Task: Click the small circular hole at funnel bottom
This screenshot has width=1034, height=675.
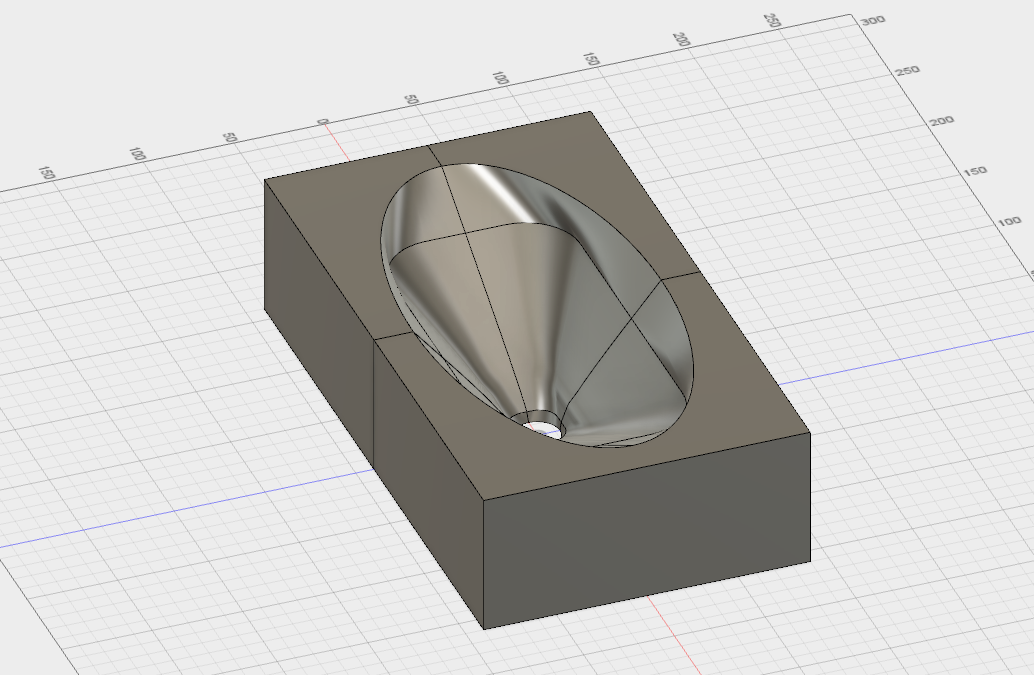Action: (x=543, y=426)
